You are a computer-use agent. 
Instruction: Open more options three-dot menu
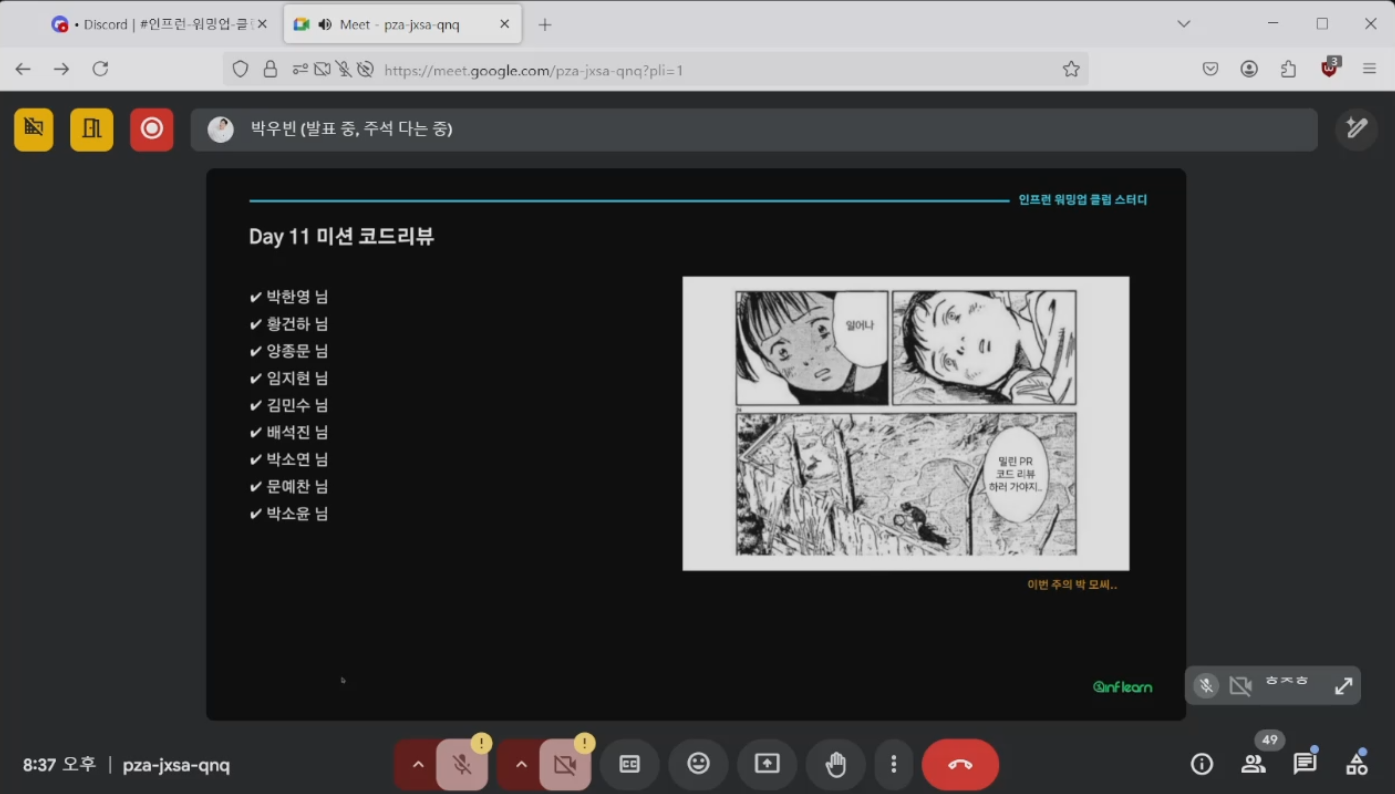[x=893, y=765]
